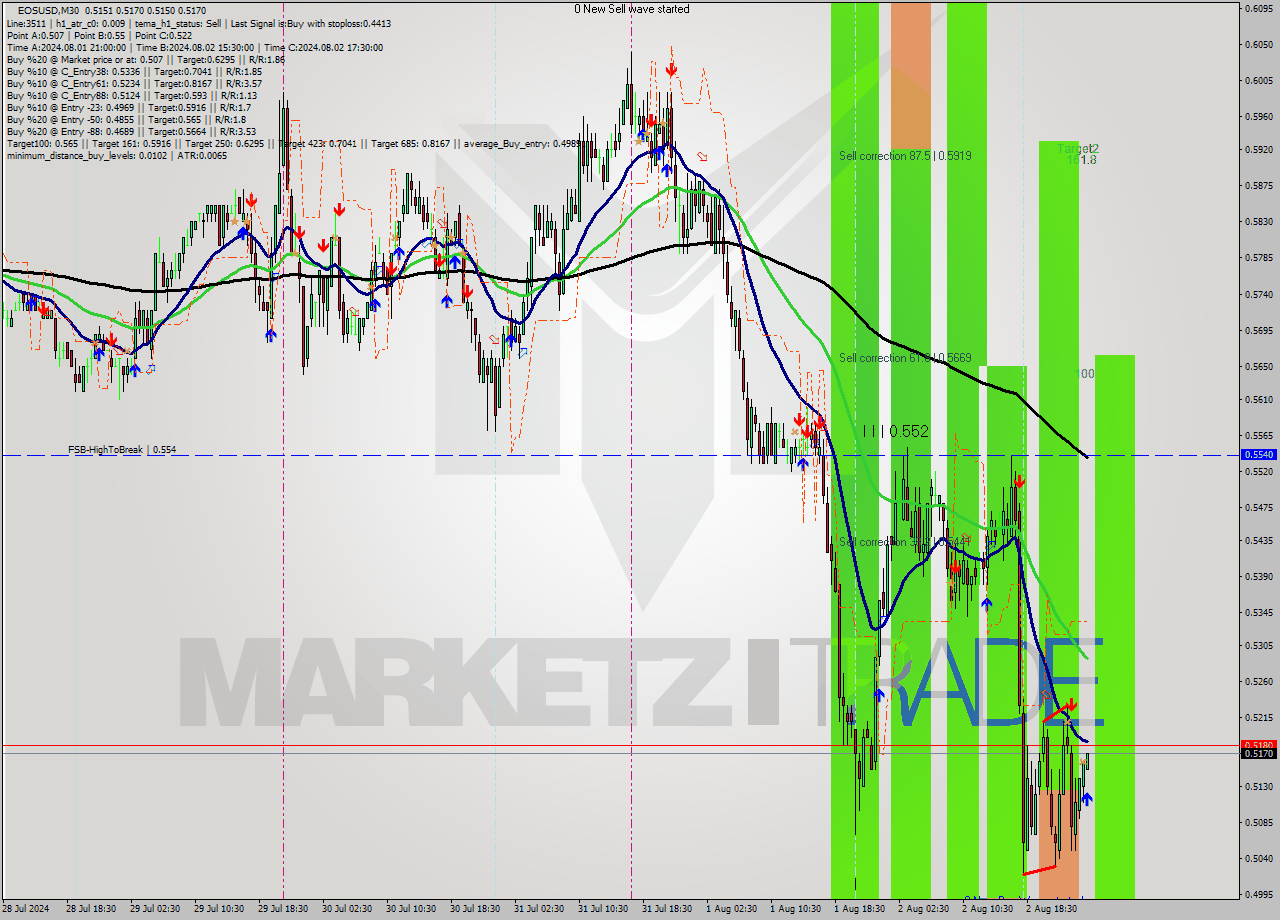
Task: Click the 'Buy %10 @ C_Entry61: 0.5234' line
Action: [x=134, y=83]
